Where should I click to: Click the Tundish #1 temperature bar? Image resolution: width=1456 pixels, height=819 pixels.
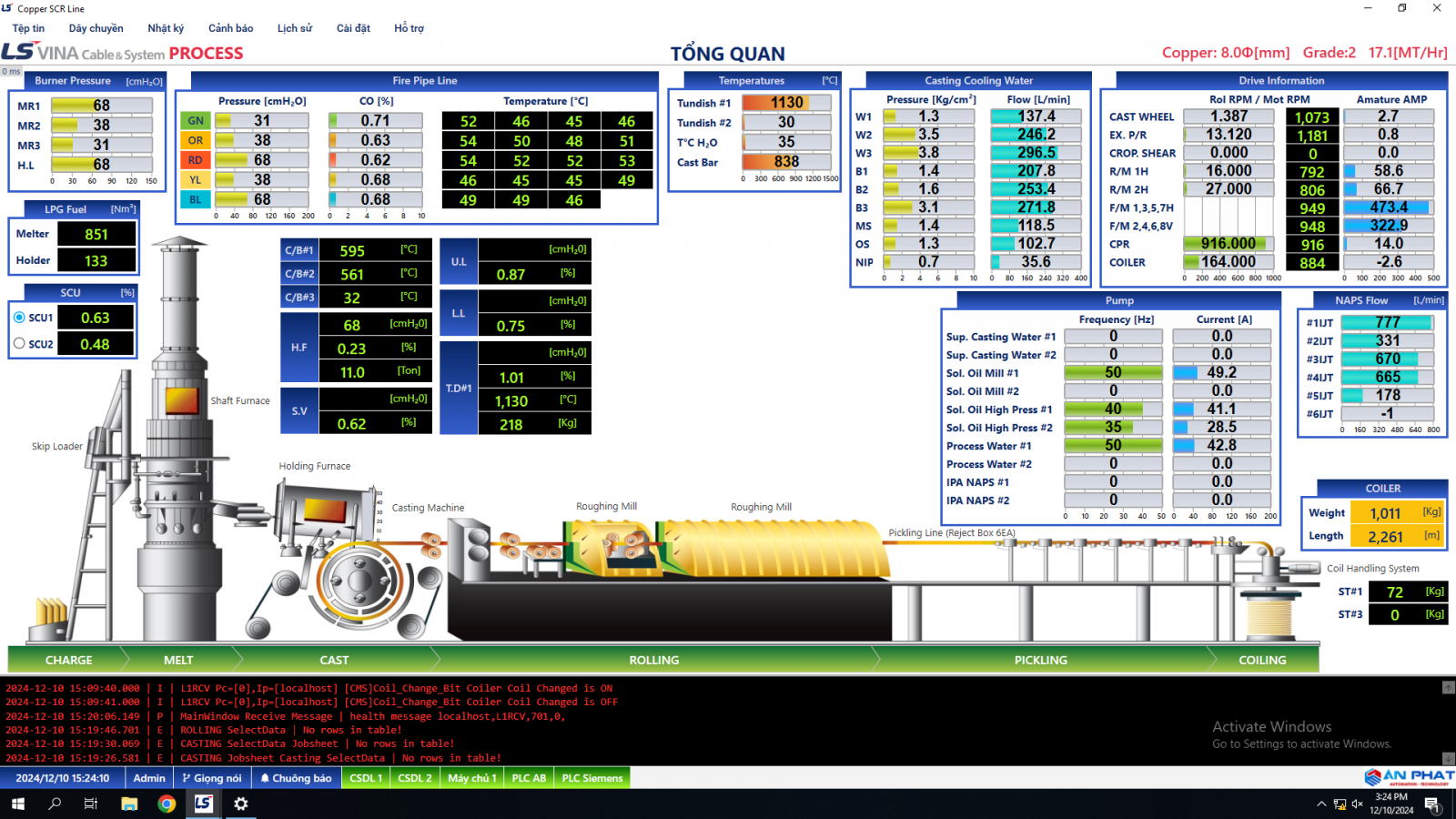[786, 103]
